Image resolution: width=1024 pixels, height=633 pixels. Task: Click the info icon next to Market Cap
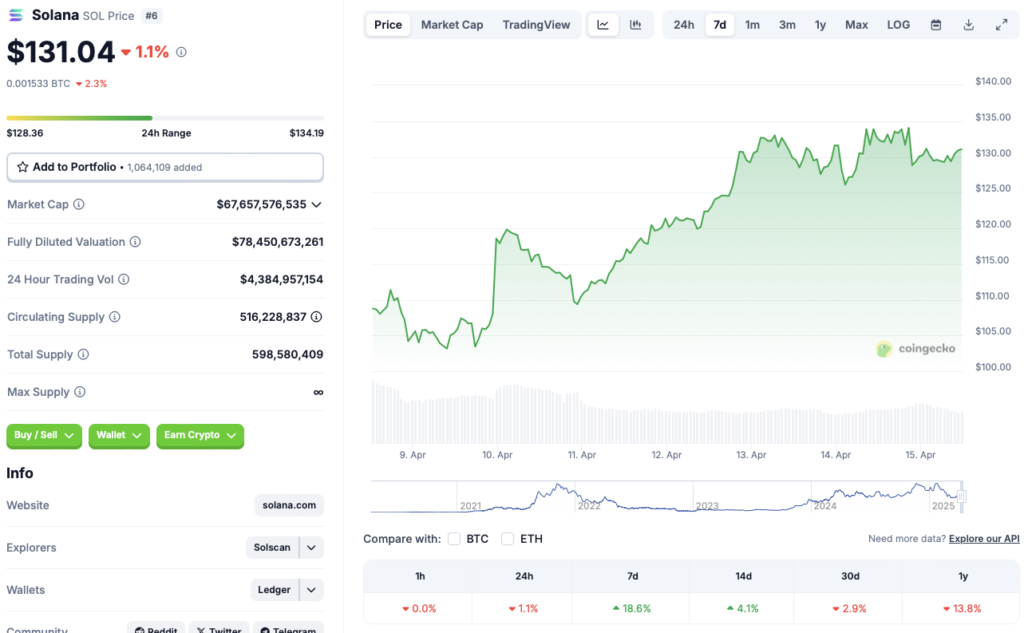[x=79, y=204]
